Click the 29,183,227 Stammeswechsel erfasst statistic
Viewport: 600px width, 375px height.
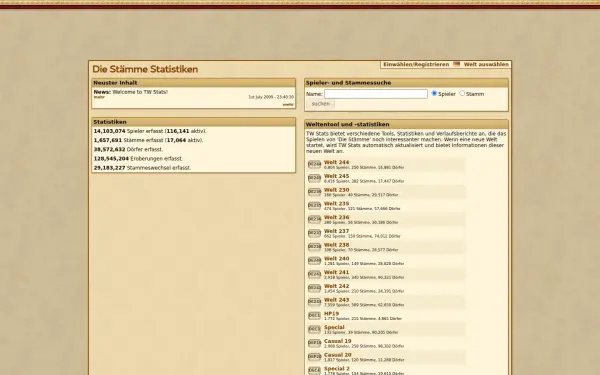[x=142, y=168]
